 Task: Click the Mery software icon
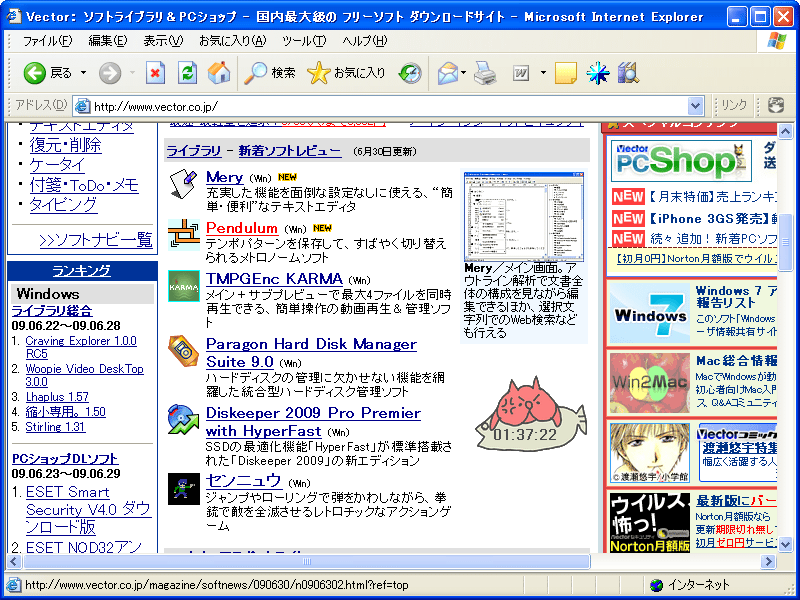pos(183,184)
